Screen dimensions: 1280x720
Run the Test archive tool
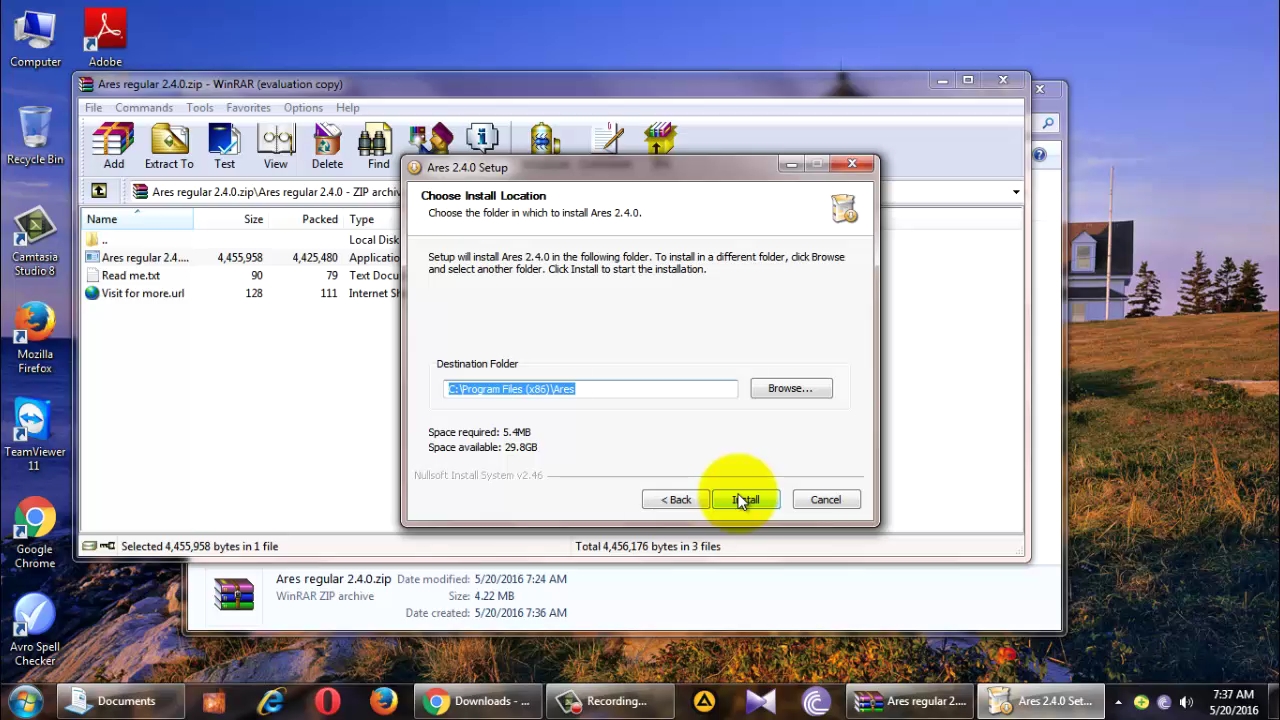224,146
